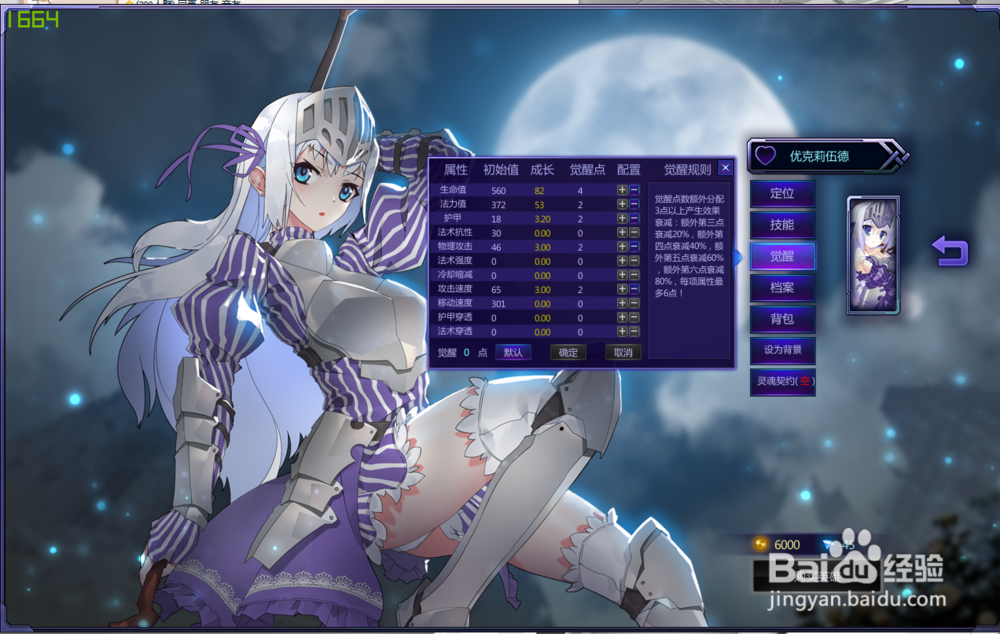Switch to the 技能 tab
The image size is (1000, 634).
[x=783, y=225]
